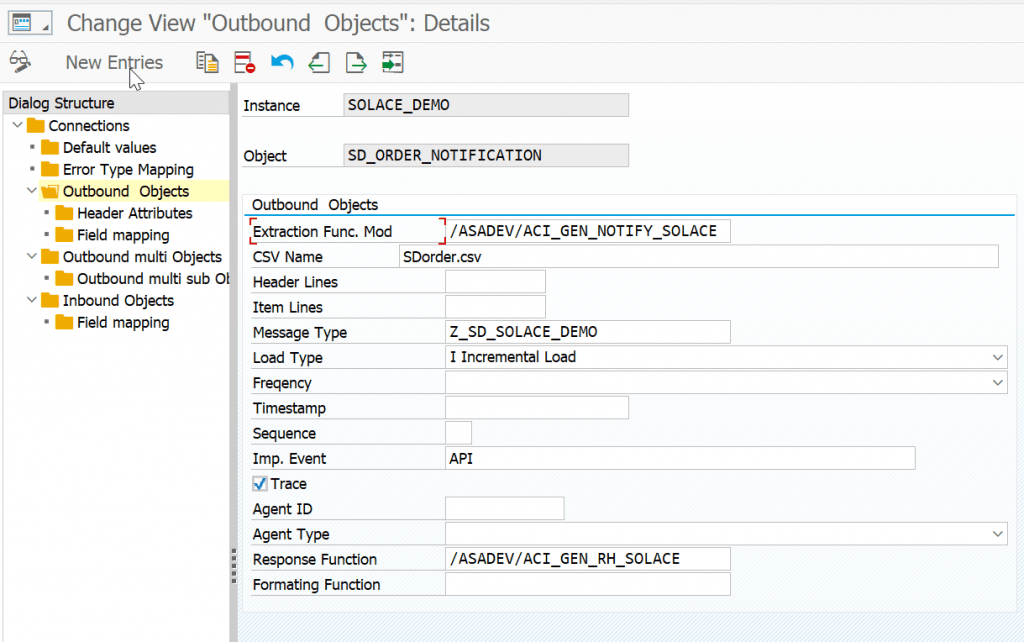Viewport: 1024px width, 642px height.
Task: Go to next entry with the forward icon
Action: [355, 62]
